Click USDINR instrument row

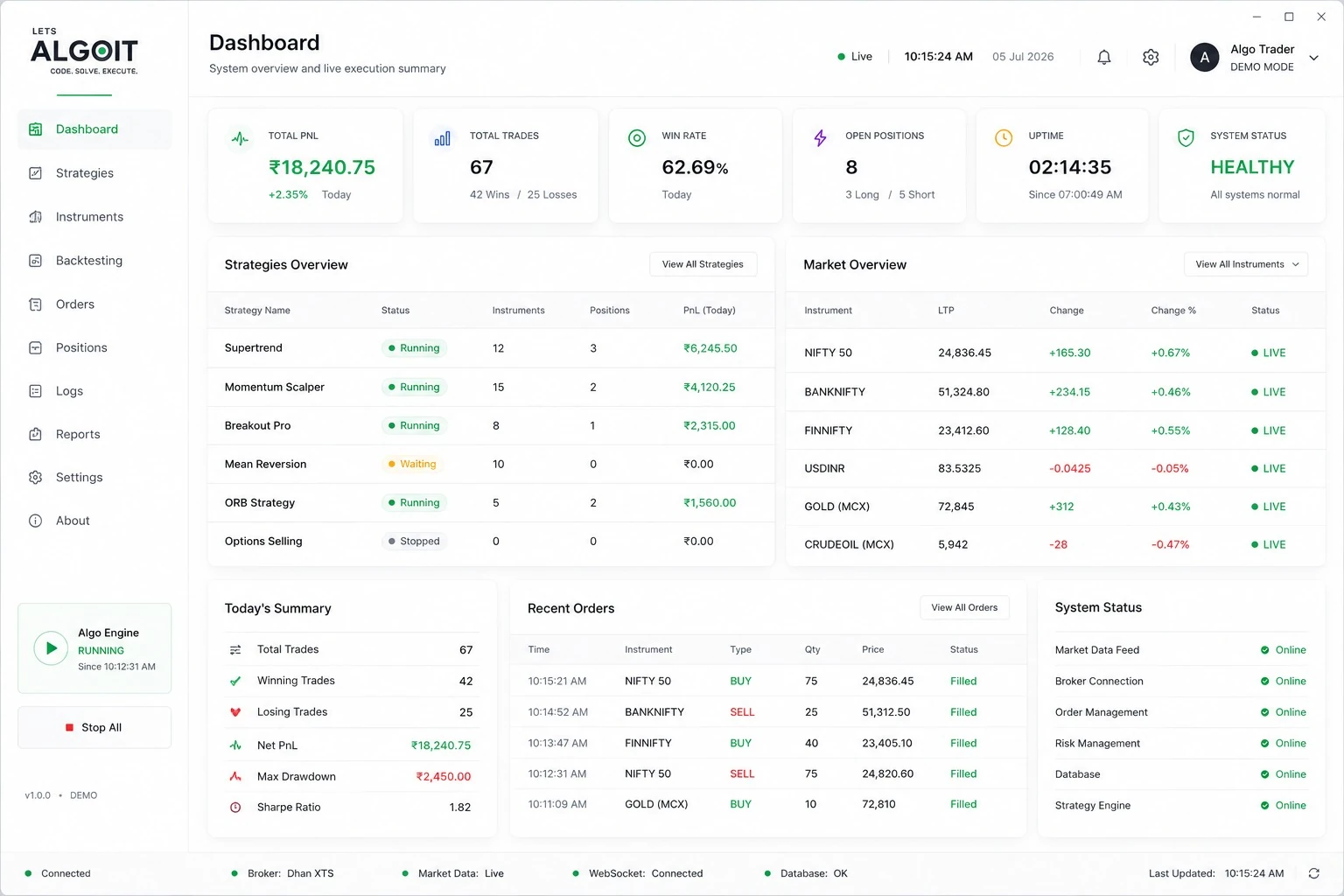[x=1055, y=468]
